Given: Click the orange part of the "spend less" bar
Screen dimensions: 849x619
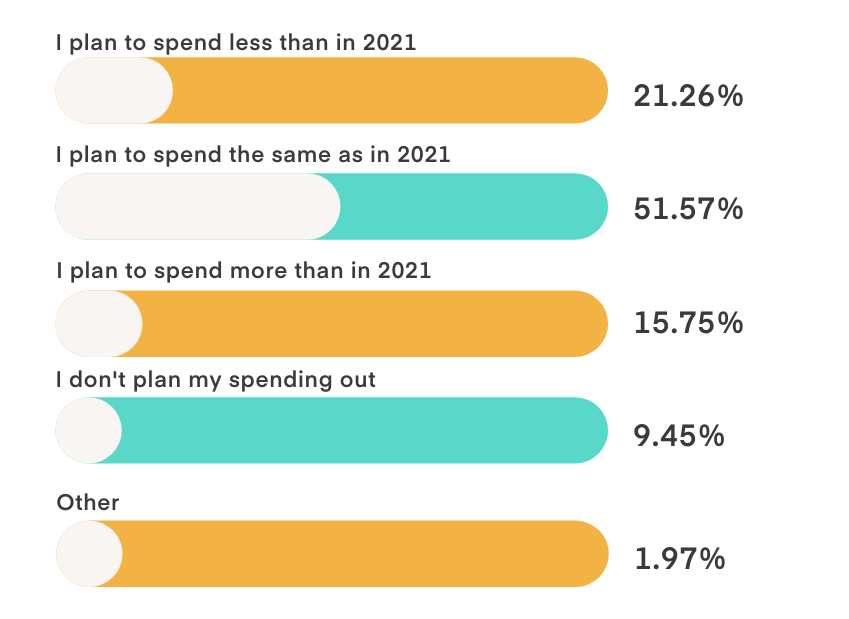Looking at the screenshot, I should tap(390, 91).
